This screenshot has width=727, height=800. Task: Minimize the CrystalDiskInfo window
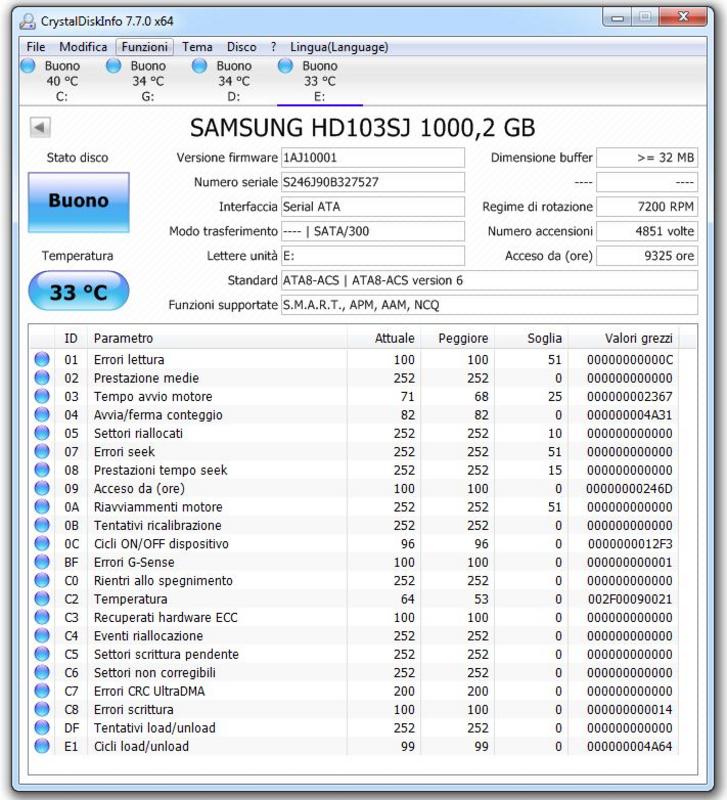click(x=617, y=18)
